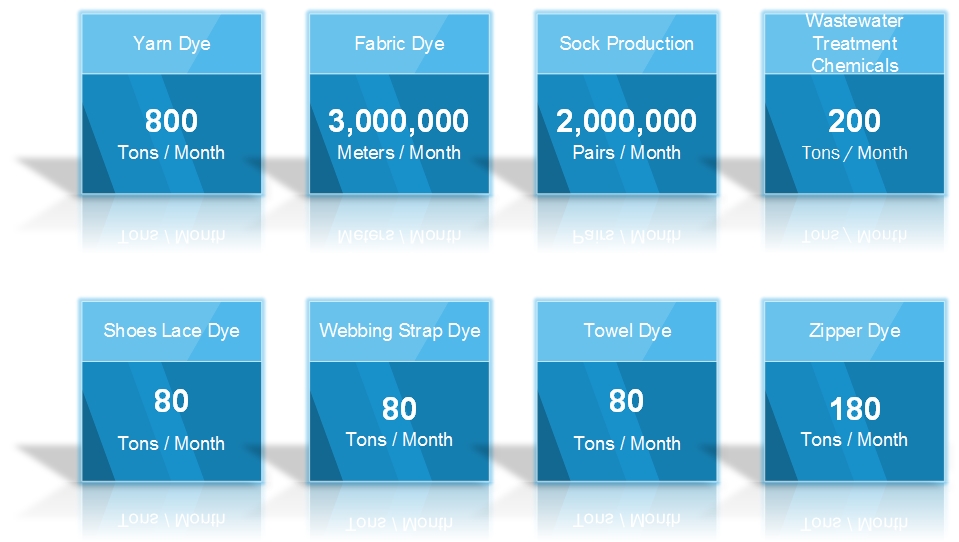The image size is (959, 542).
Task: Click the 2,000,000 Sock Production number
Action: click(626, 121)
